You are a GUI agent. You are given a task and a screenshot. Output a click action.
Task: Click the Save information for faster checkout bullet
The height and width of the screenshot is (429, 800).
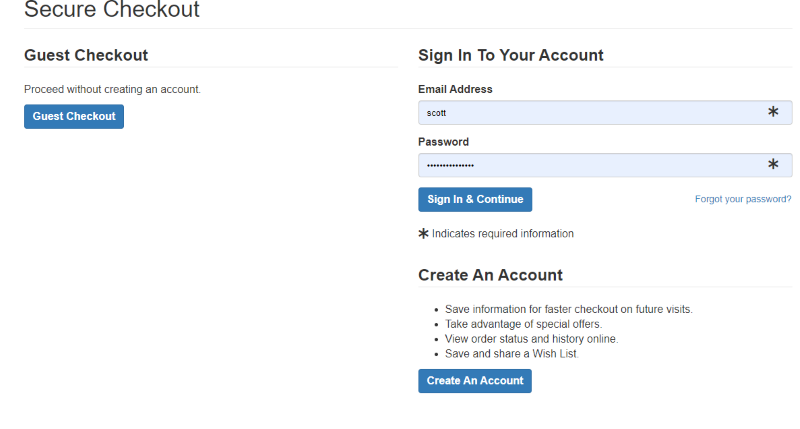tap(569, 309)
